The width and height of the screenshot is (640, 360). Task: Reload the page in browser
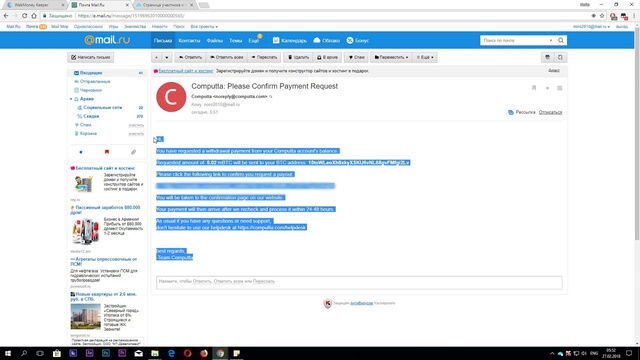(x=24, y=16)
